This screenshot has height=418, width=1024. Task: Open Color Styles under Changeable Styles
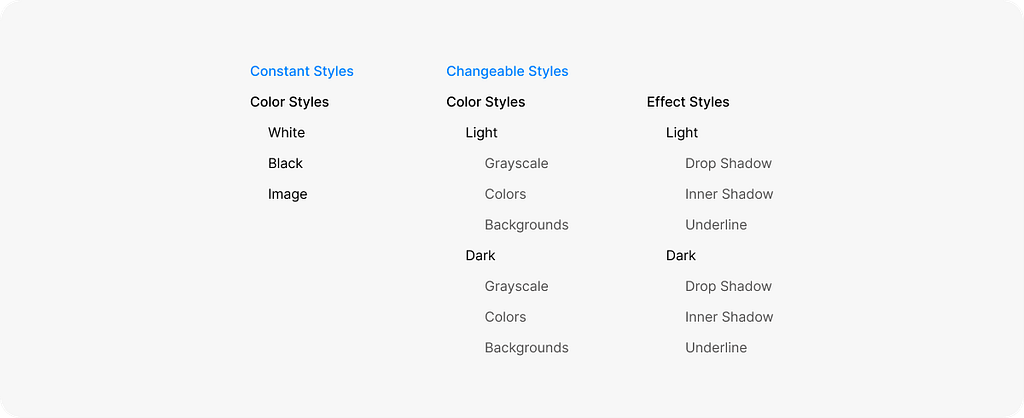485,102
